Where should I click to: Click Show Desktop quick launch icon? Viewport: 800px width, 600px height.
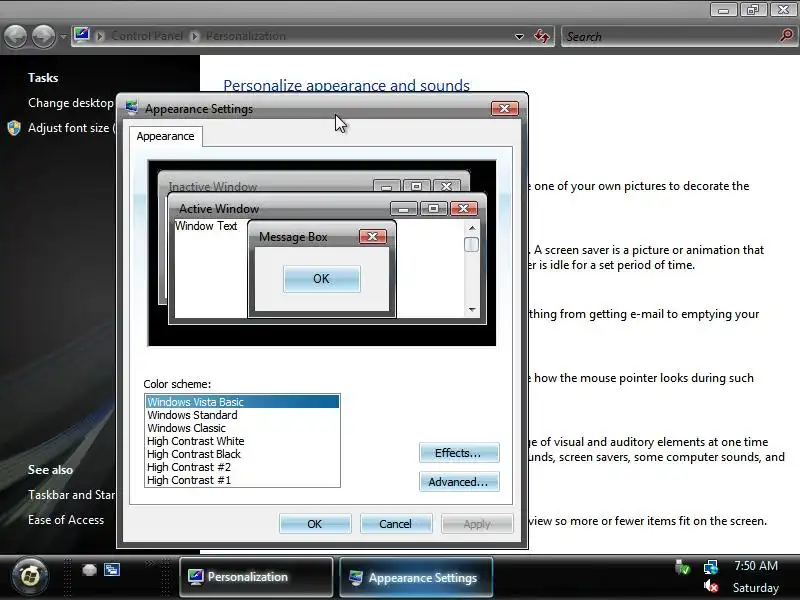89,569
